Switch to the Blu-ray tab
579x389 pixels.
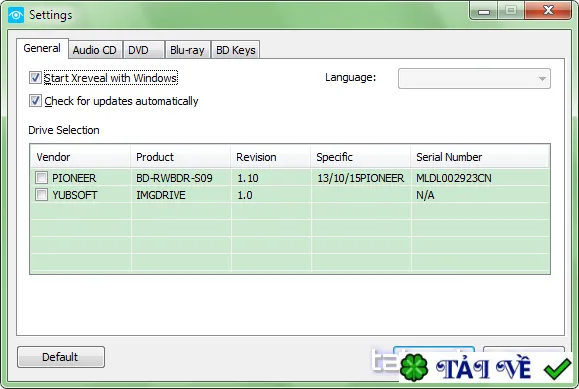coord(188,50)
